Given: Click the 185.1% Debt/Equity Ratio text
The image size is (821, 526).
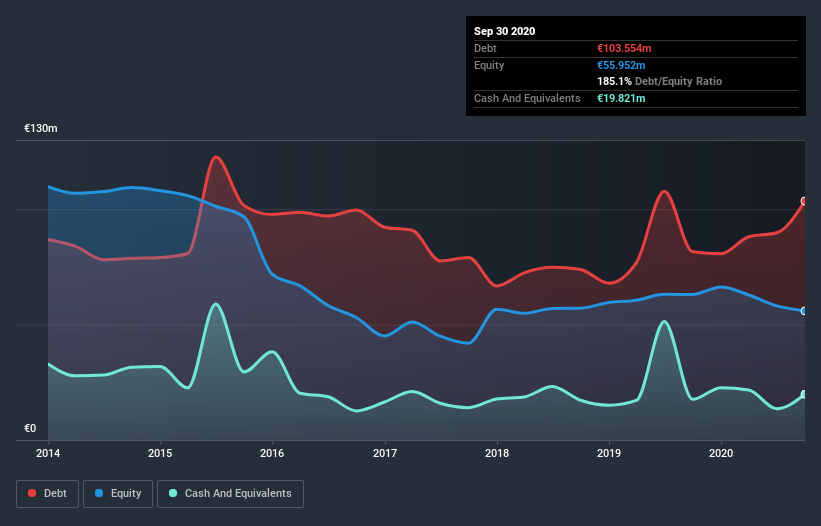Looking at the screenshot, I should click(660, 82).
